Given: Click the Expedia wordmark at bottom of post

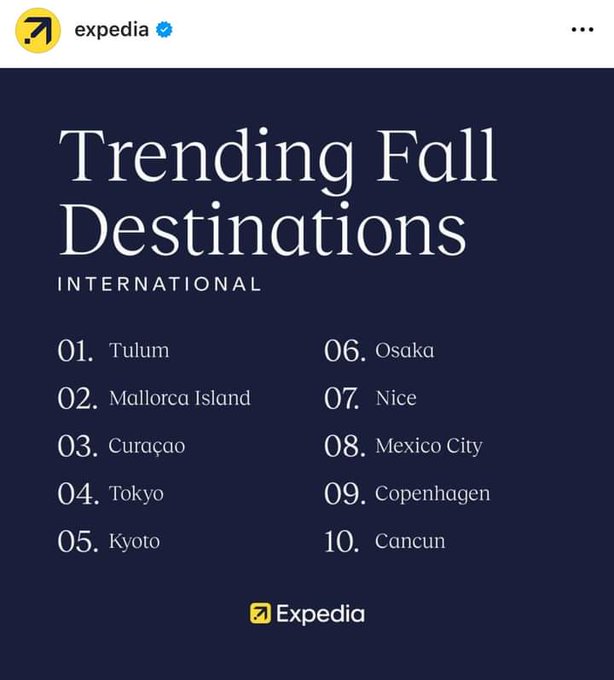Looking at the screenshot, I should click(320, 613).
